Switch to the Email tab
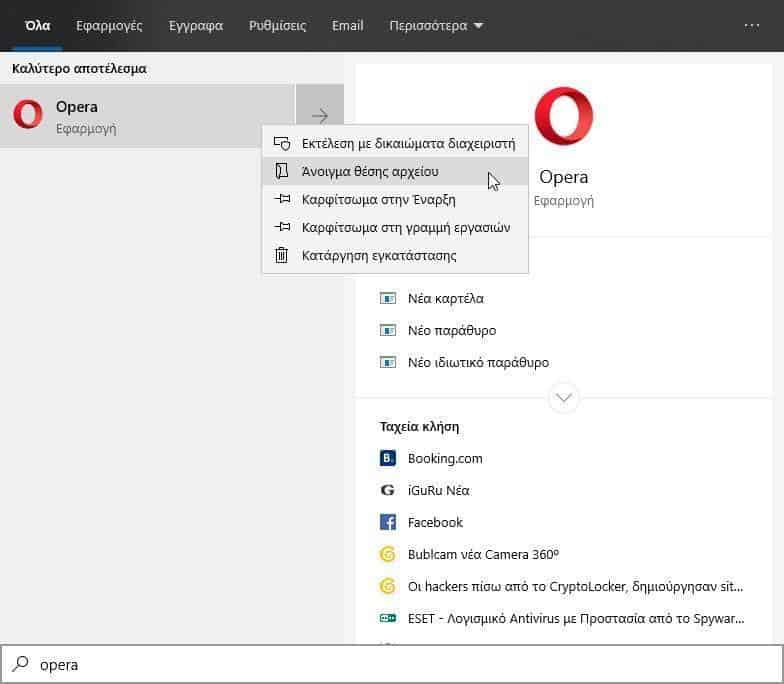This screenshot has width=784, height=684. [348, 26]
